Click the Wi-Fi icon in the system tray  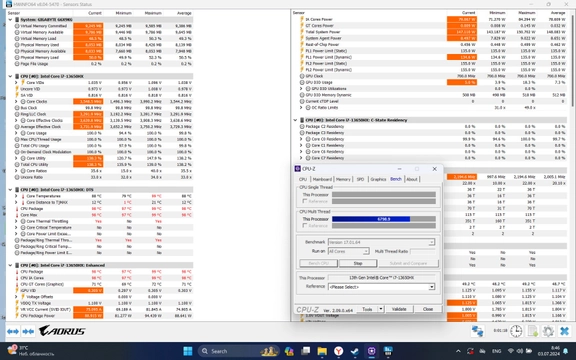click(511, 351)
